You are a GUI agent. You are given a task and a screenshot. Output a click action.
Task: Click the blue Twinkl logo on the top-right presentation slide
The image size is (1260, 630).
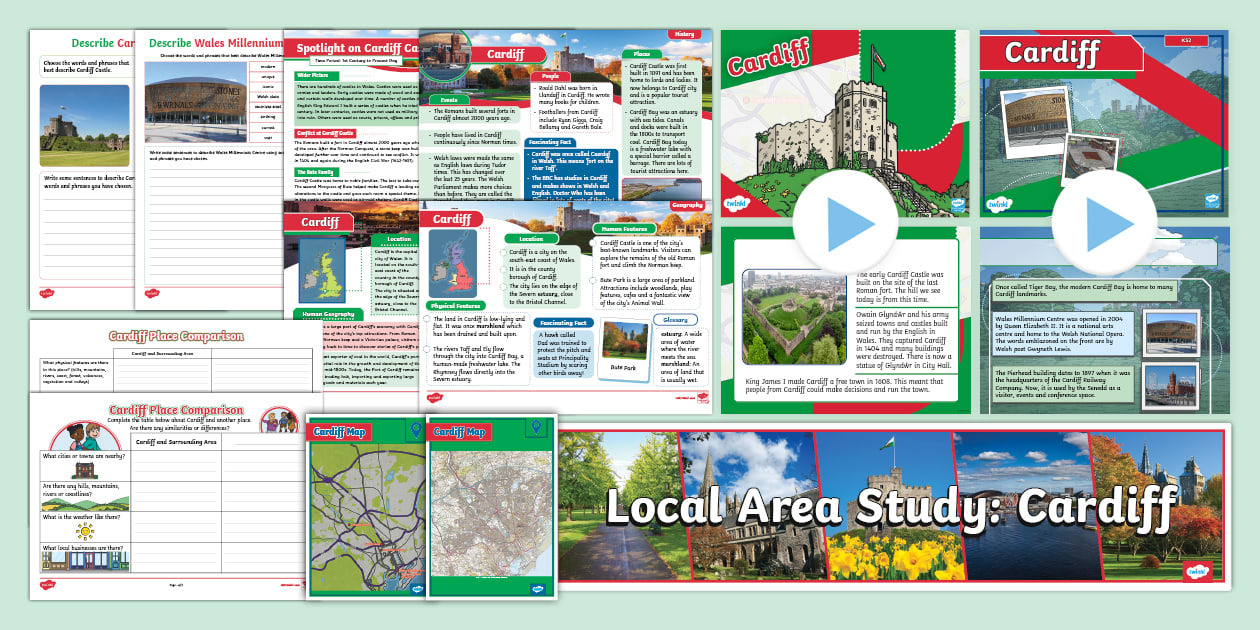click(1211, 201)
